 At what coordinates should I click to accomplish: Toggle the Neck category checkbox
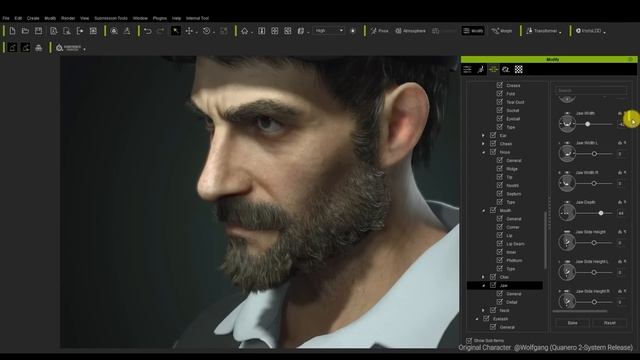[x=493, y=310]
